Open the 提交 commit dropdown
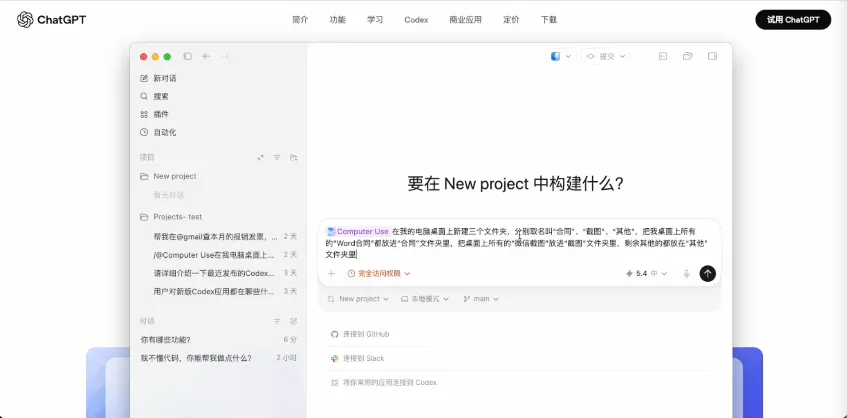The width and height of the screenshot is (847, 418). pyautogui.click(x=606, y=56)
